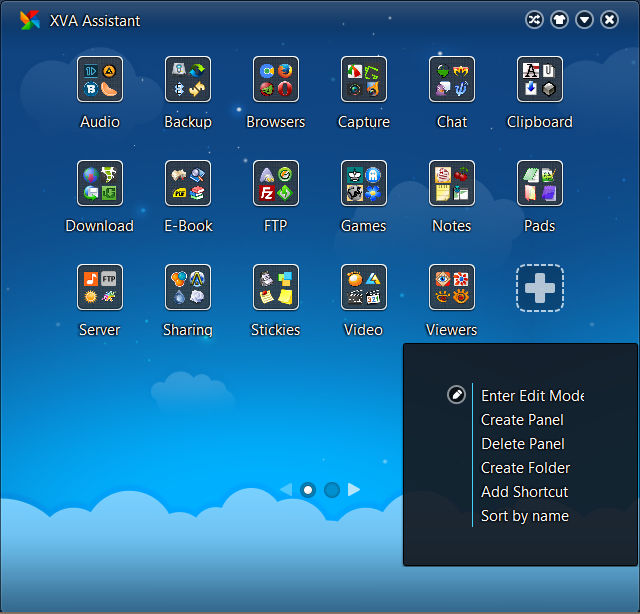Open the down-arrow menu button in title bar
Screen dimensions: 640x614
tap(584, 20)
